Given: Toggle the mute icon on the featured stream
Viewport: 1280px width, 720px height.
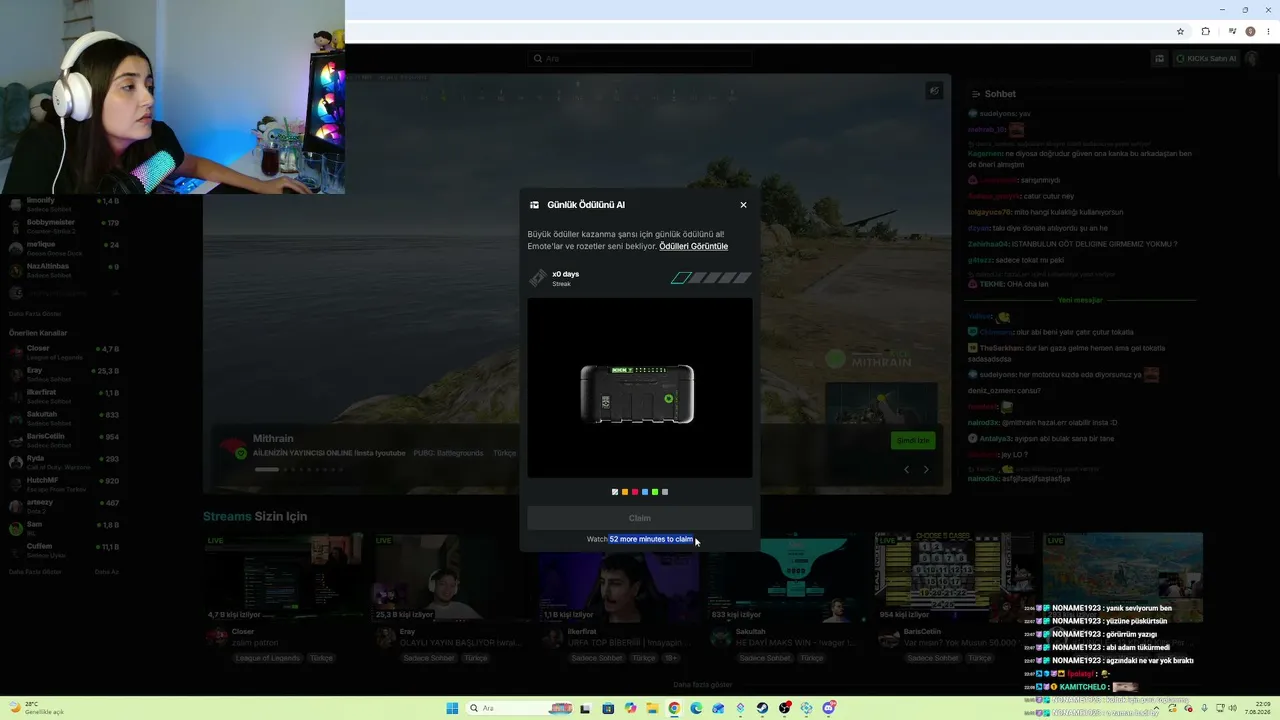Looking at the screenshot, I should 934,91.
